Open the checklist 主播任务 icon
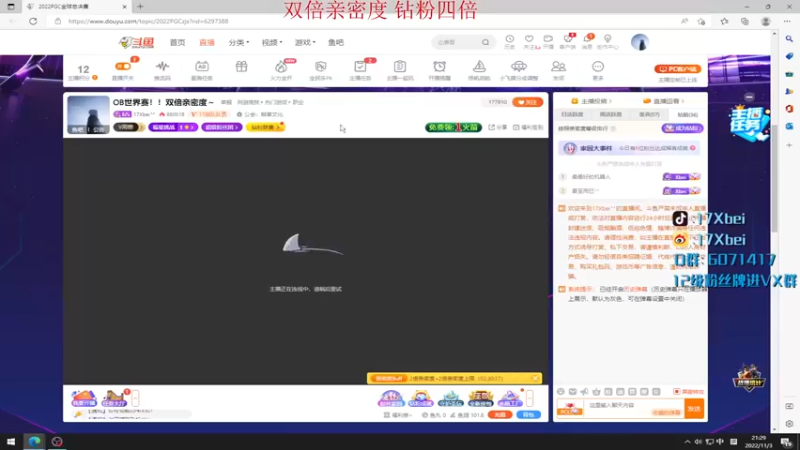Image resolution: width=800 pixels, height=450 pixels. pyautogui.click(x=360, y=66)
